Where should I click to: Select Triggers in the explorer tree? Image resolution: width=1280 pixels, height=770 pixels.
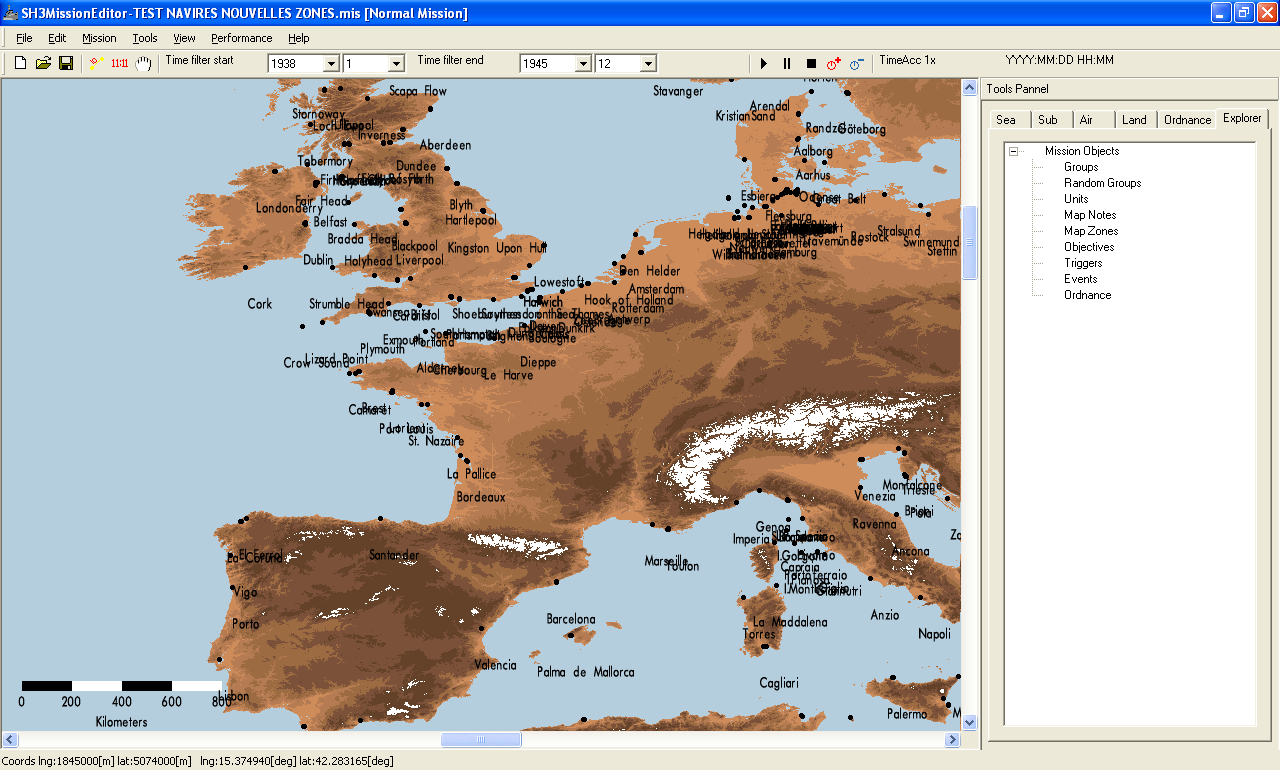coord(1083,263)
